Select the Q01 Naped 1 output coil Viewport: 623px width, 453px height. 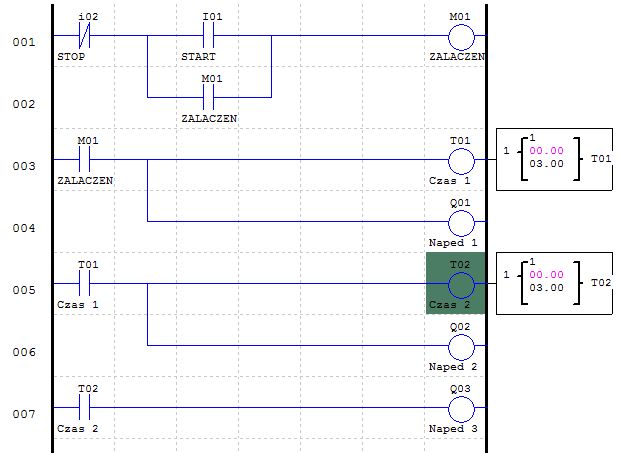(460, 222)
